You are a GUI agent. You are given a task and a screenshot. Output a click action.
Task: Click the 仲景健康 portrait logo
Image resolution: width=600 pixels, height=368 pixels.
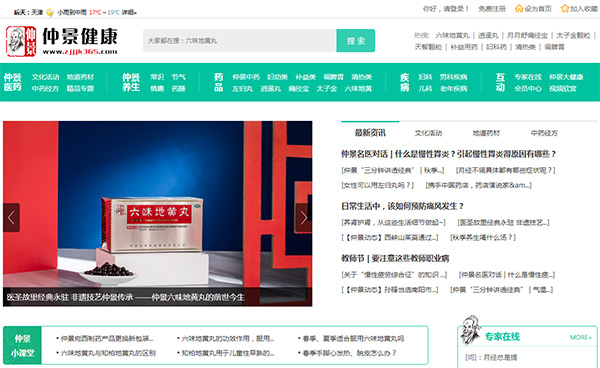21,41
